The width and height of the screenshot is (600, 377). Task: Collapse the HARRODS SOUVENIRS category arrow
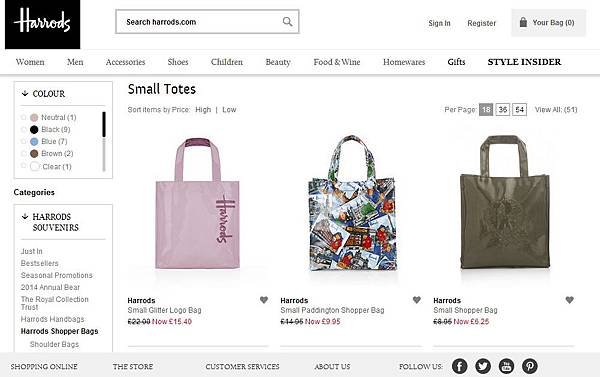click(25, 217)
